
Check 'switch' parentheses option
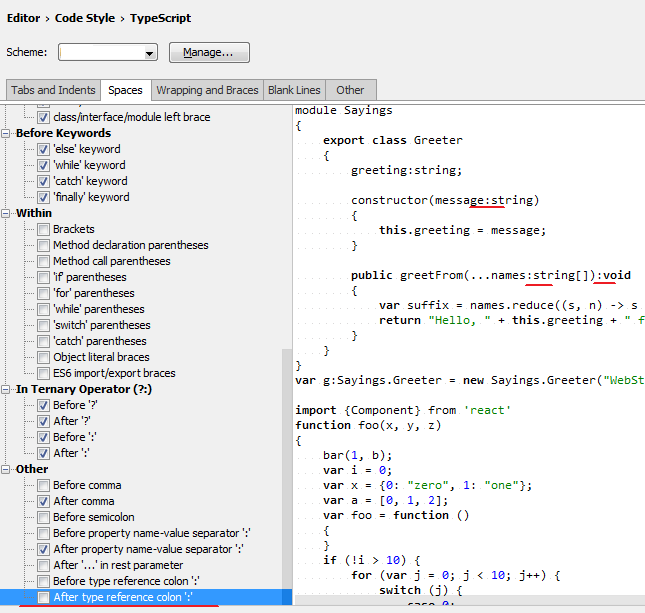click(x=43, y=325)
